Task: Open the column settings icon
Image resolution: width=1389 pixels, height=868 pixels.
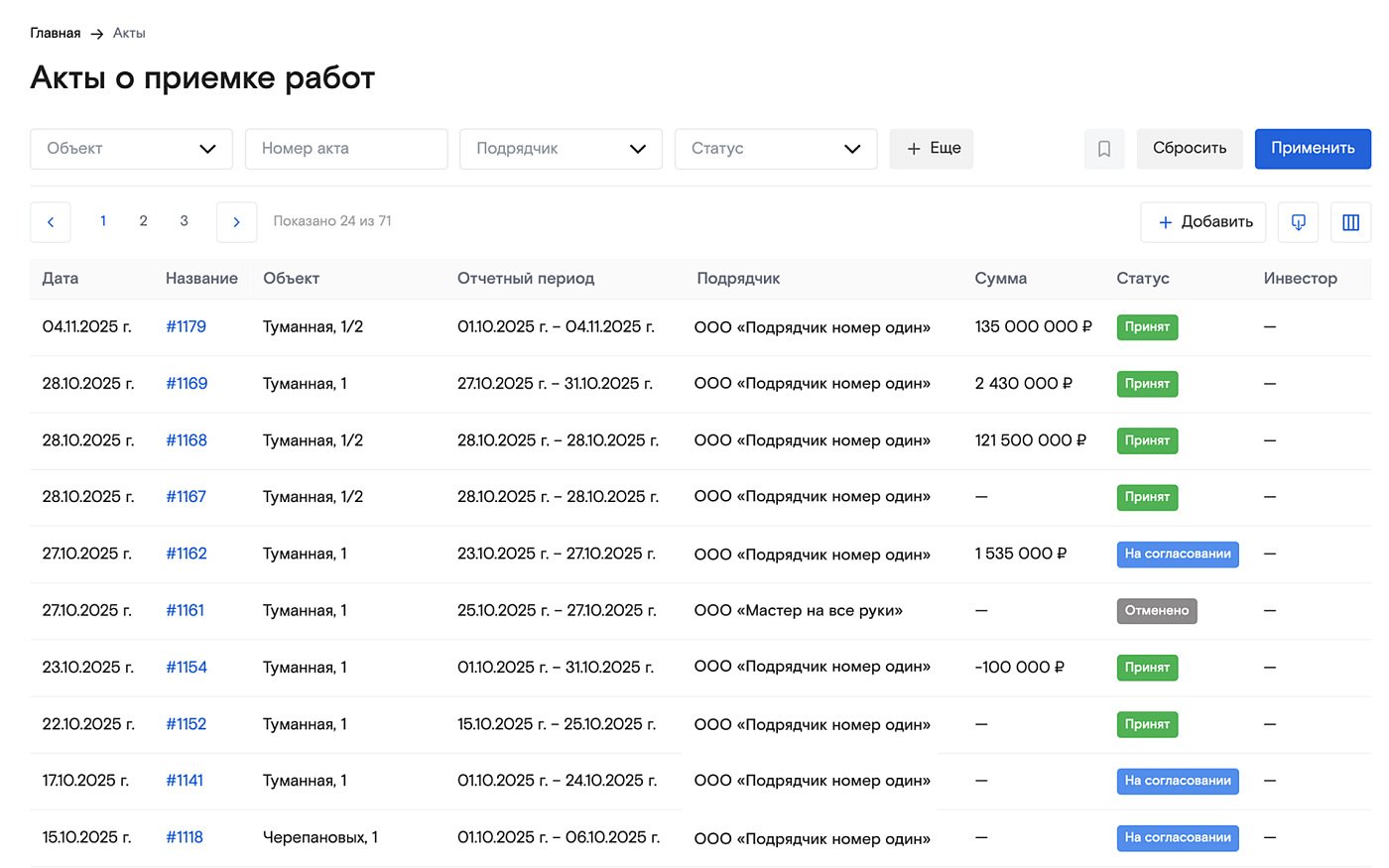Action: point(1350,222)
